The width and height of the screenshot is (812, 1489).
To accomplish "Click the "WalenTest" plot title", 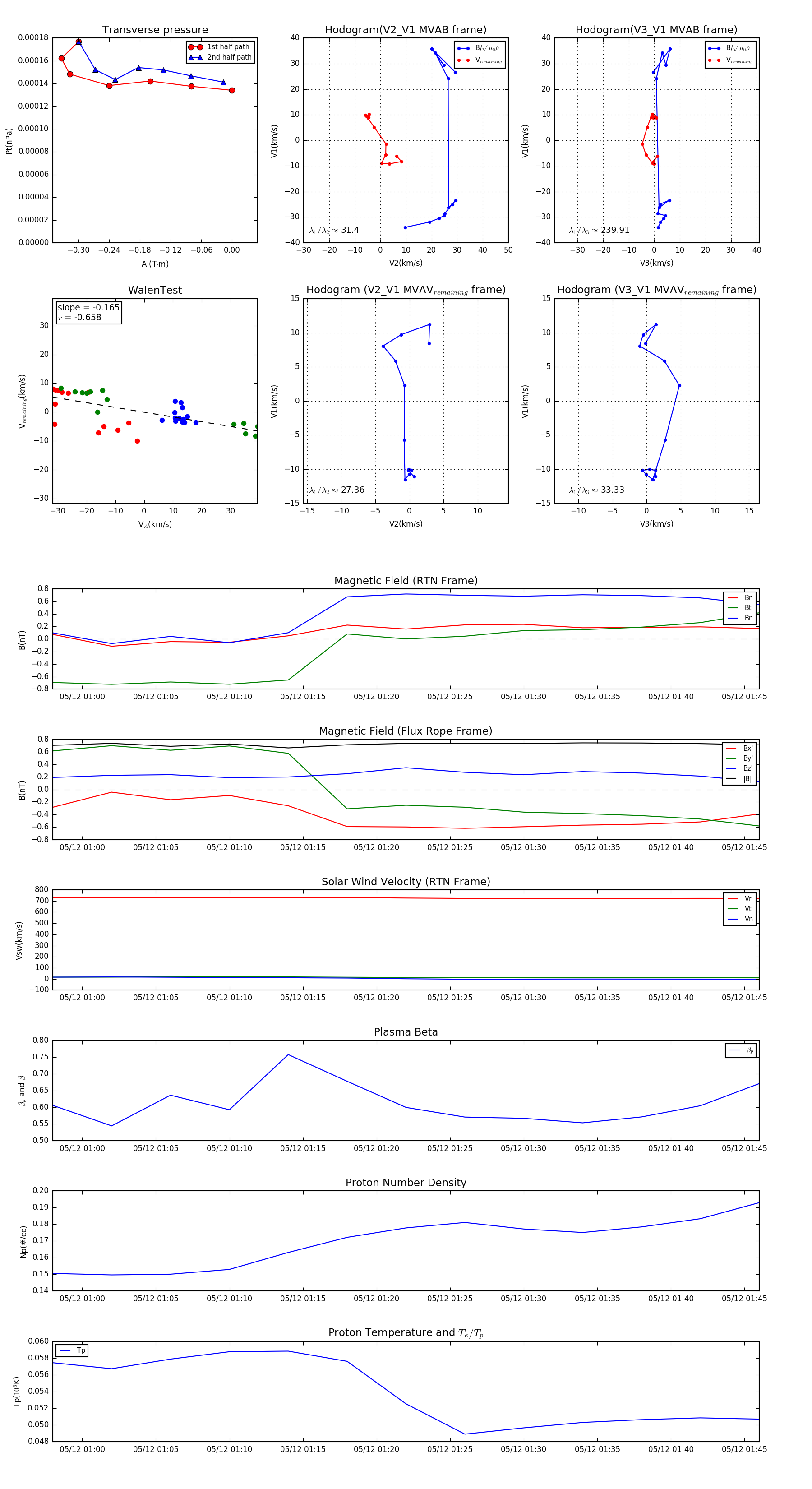I will coord(155,290).
